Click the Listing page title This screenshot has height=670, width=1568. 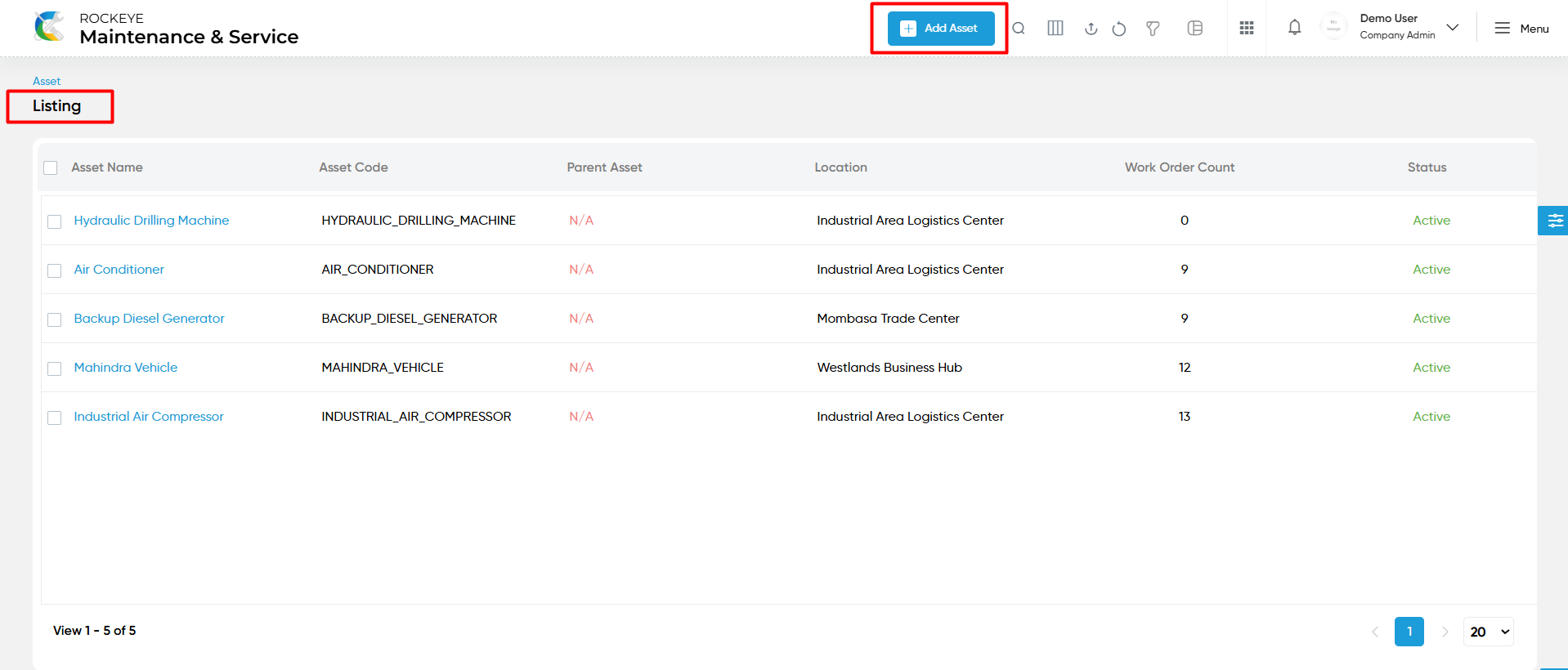click(x=56, y=106)
